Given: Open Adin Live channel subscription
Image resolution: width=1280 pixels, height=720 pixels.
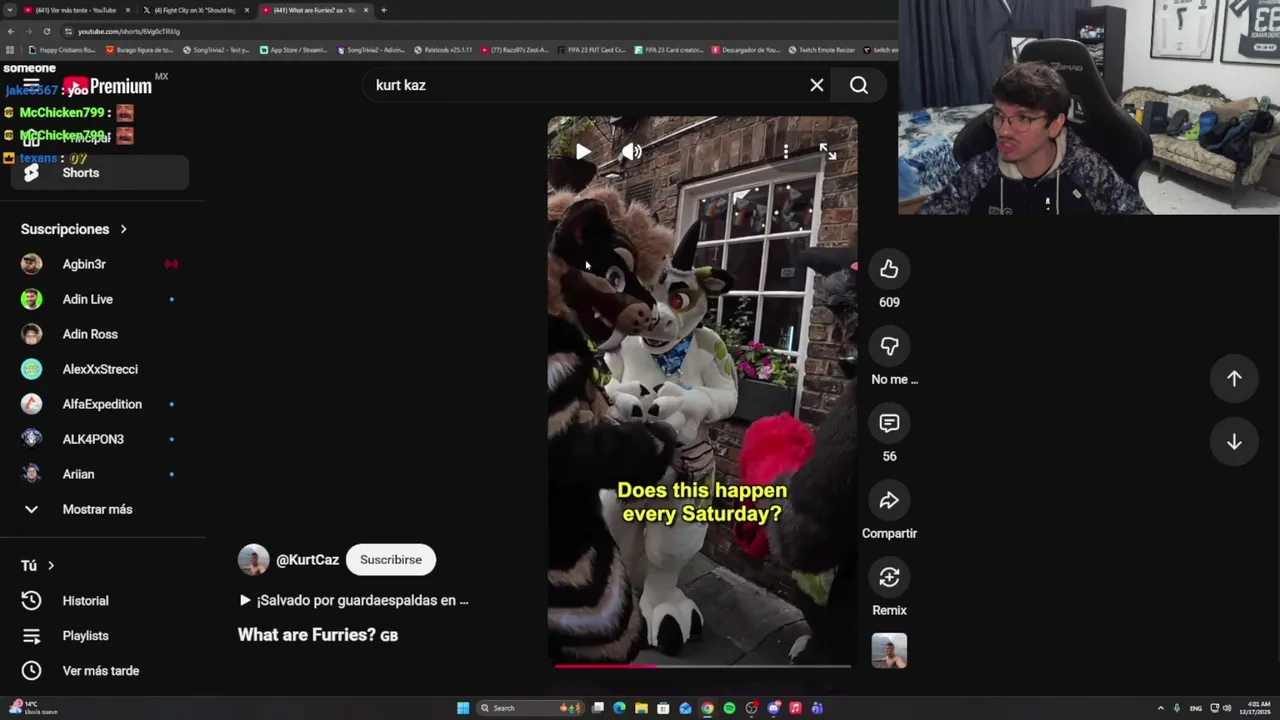Looking at the screenshot, I should click(100, 299).
